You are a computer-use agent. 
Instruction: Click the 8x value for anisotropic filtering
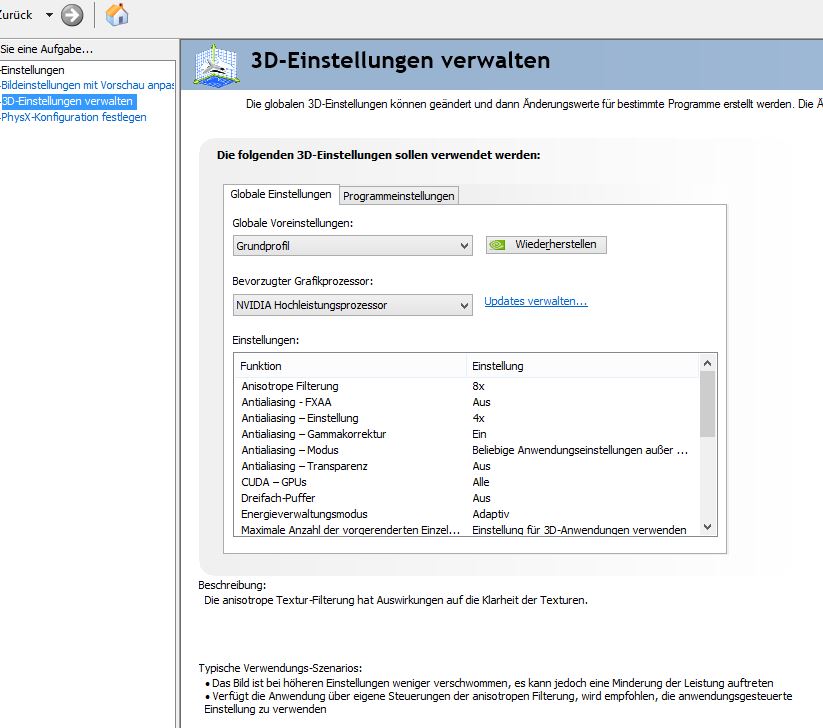pyautogui.click(x=478, y=386)
